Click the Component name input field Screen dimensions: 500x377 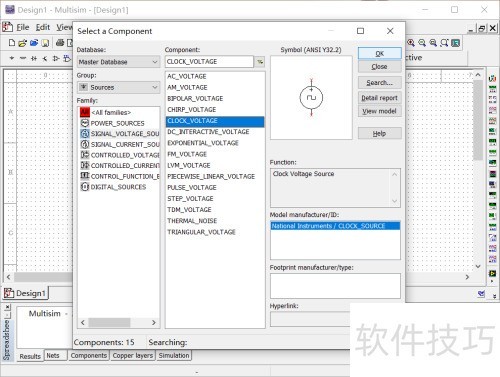(209, 62)
